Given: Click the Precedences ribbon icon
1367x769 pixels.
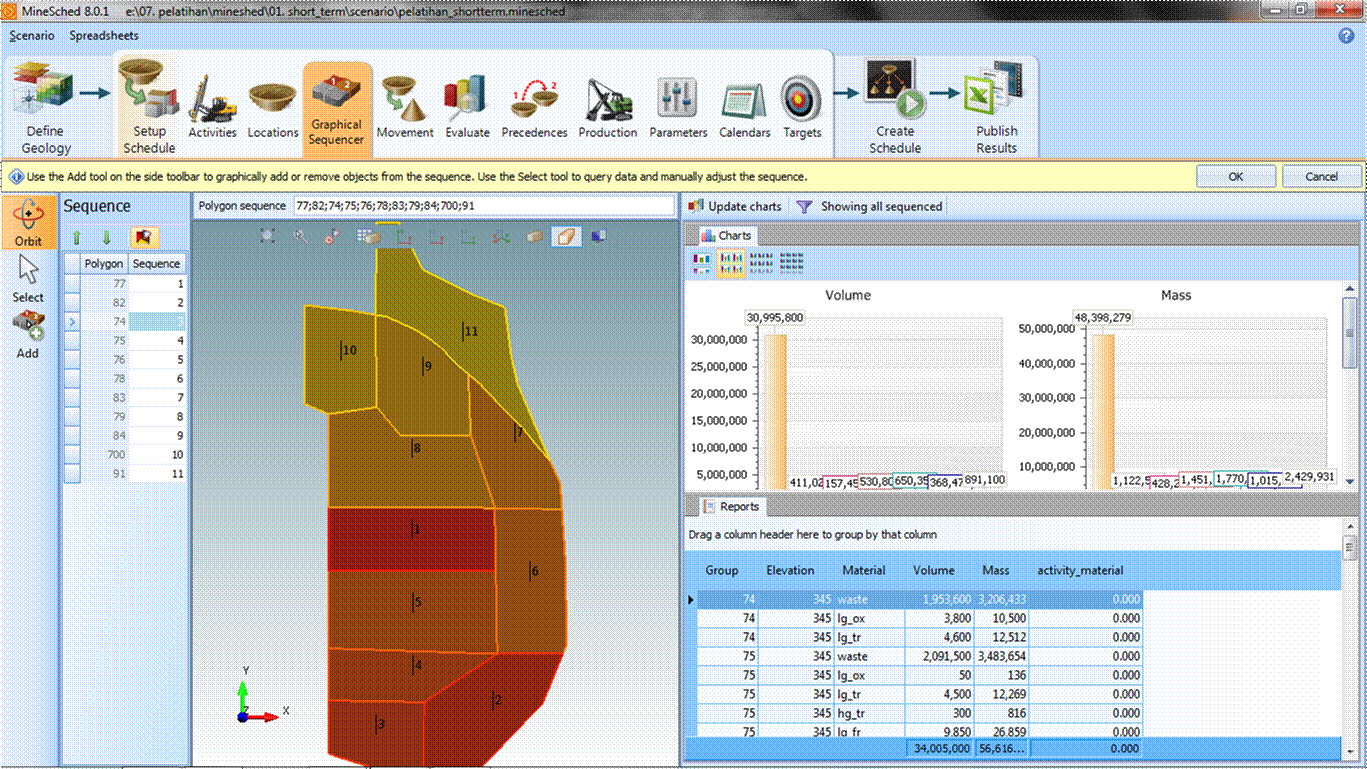Looking at the screenshot, I should tap(533, 100).
